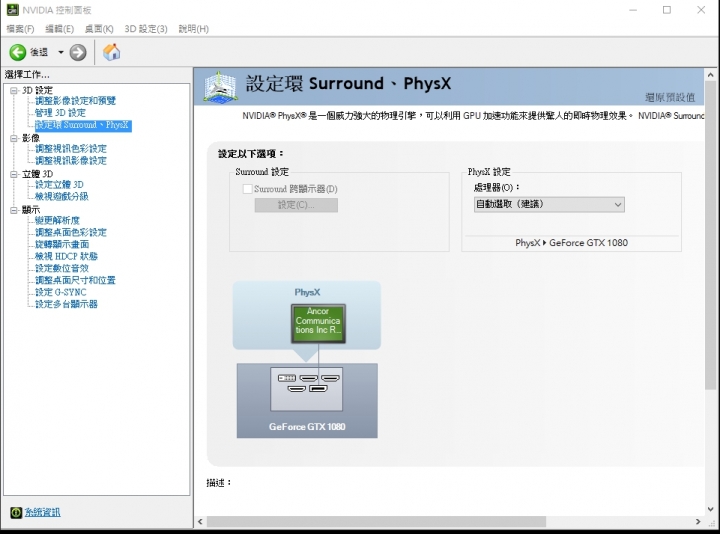
Task: Open the 系統資訊 link
Action: [x=42, y=512]
